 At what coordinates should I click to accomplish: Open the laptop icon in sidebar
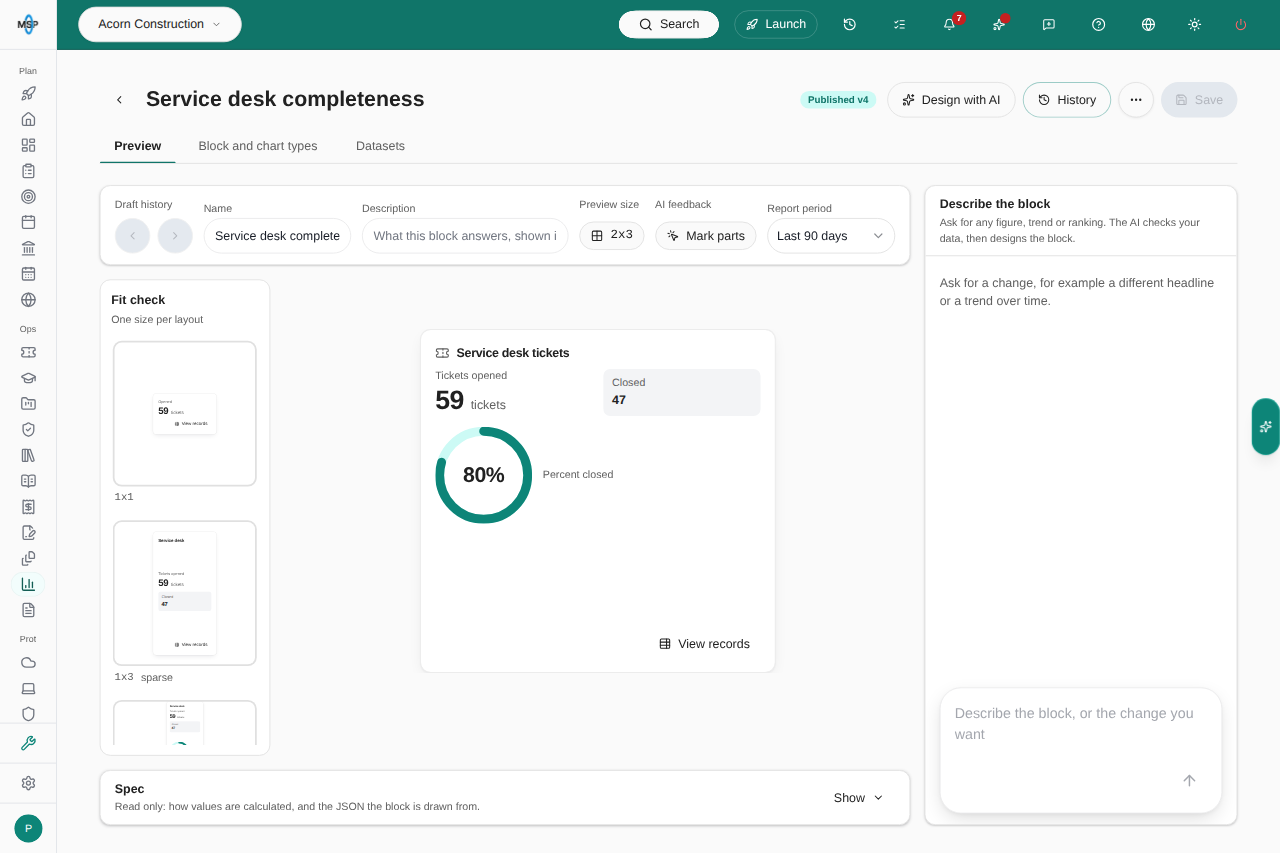pyautogui.click(x=28, y=688)
